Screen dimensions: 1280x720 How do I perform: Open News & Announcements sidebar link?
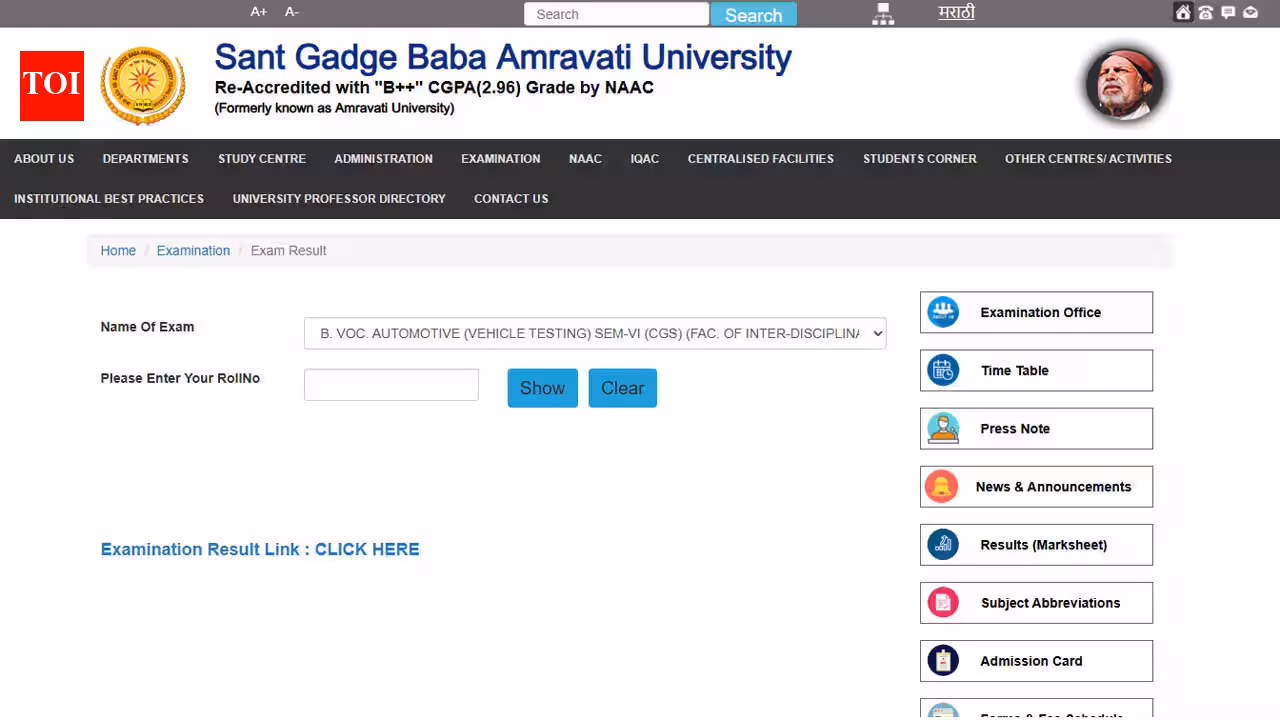point(1036,486)
